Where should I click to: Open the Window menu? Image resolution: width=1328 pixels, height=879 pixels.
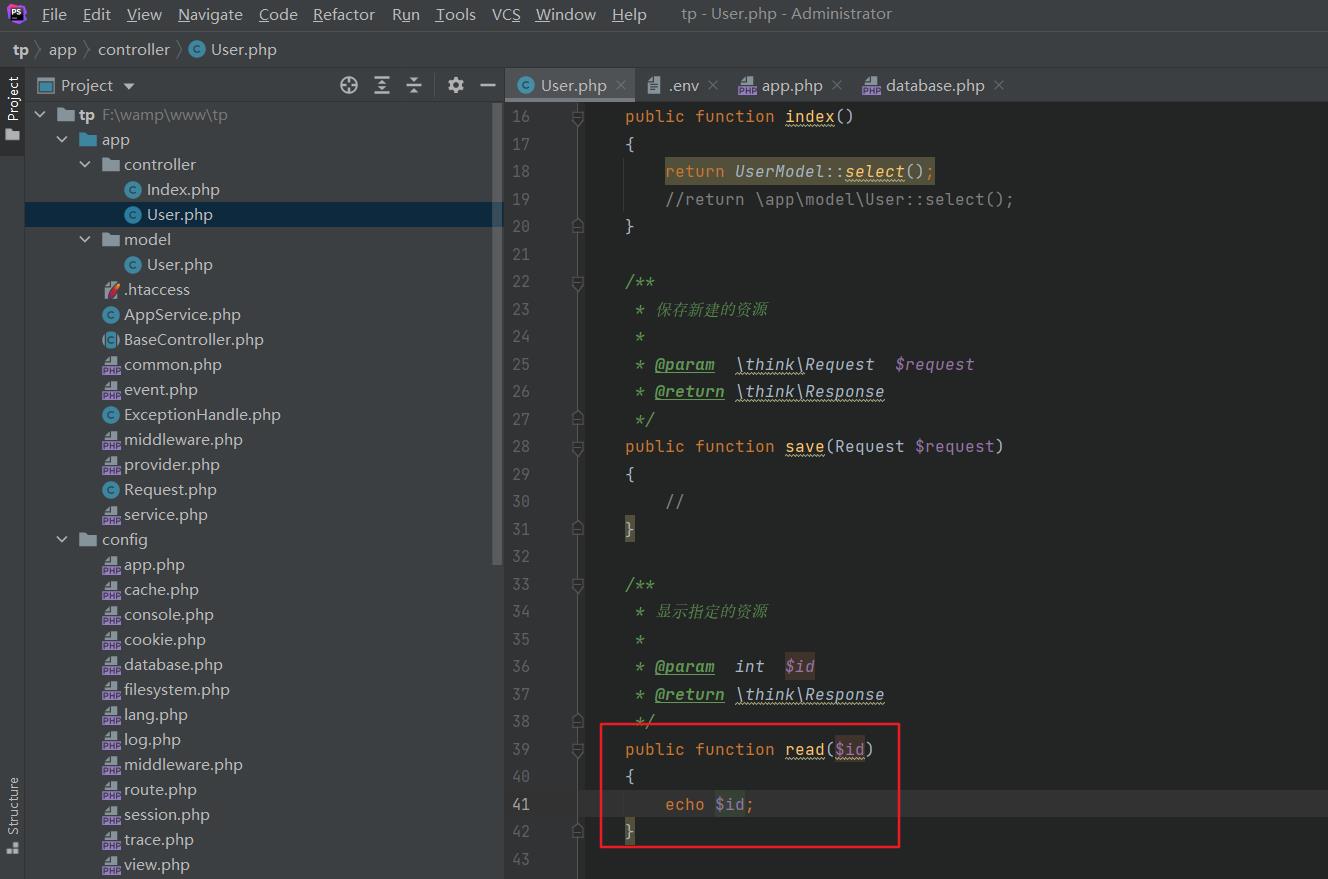pos(565,14)
